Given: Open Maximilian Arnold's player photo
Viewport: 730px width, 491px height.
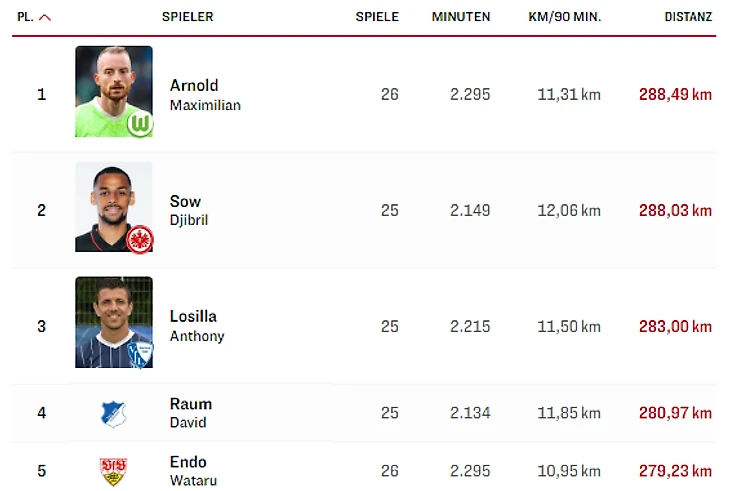Looking at the screenshot, I should 113,91.
